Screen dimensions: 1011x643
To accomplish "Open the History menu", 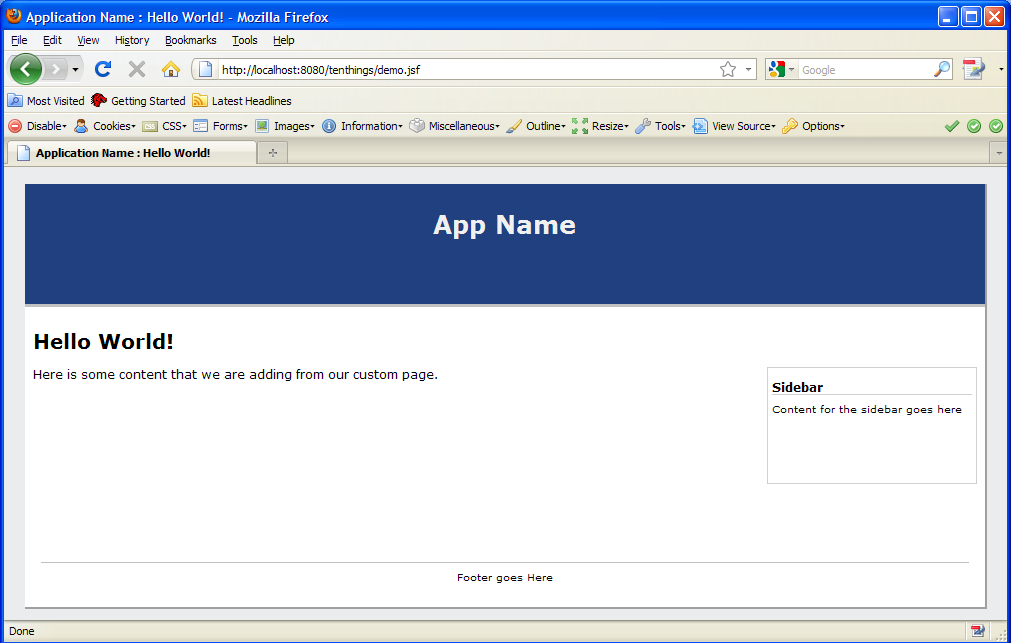I will pyautogui.click(x=132, y=40).
